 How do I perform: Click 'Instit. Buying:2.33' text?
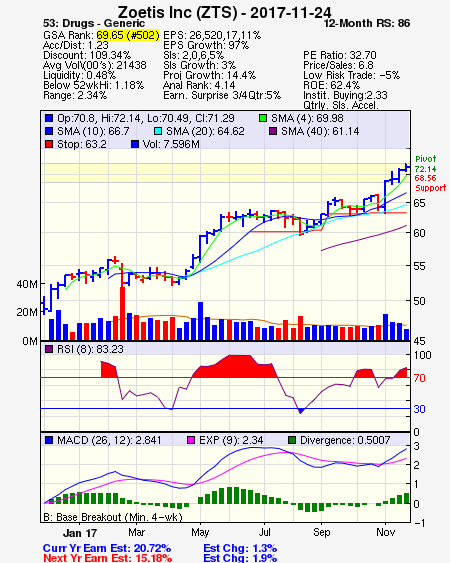[345, 96]
